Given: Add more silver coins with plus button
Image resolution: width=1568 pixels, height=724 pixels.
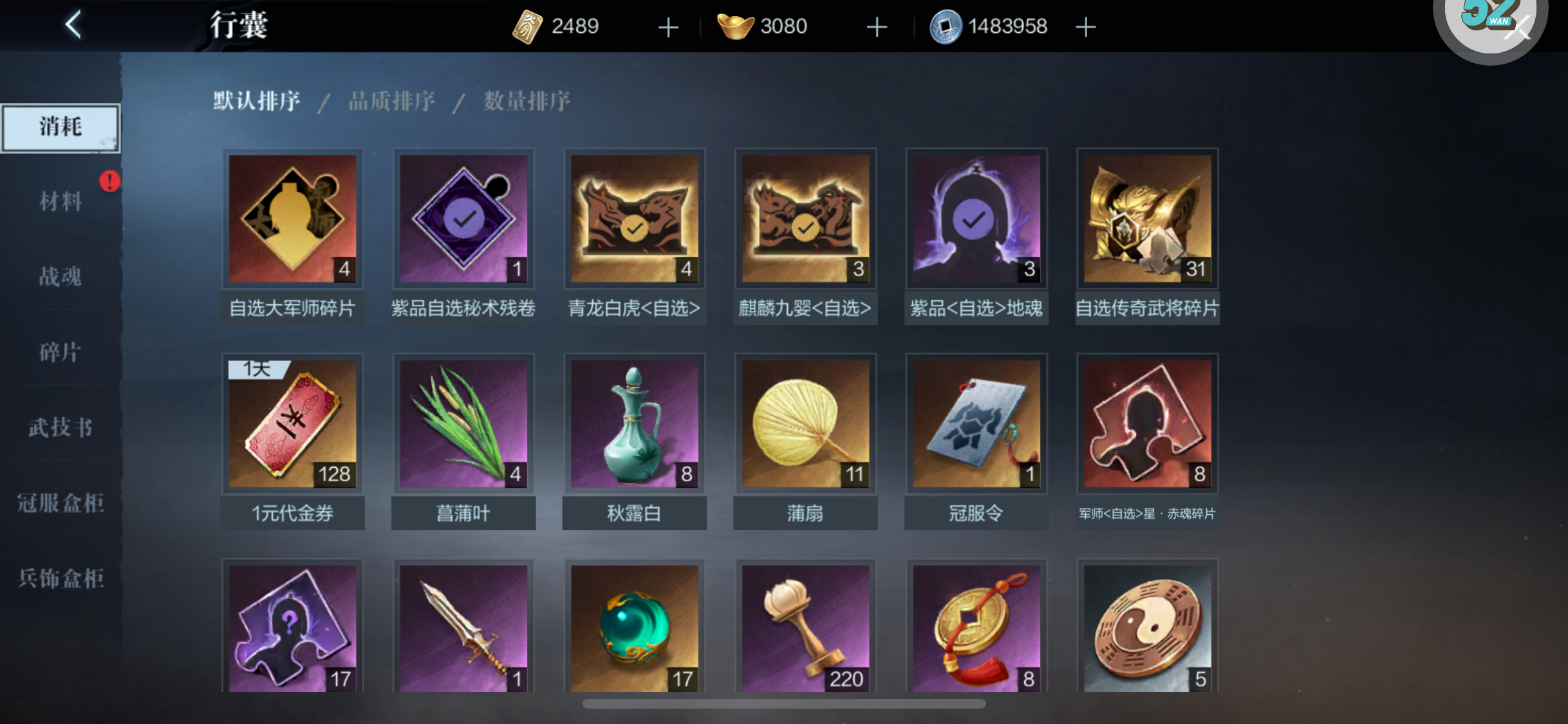Looking at the screenshot, I should [1085, 27].
